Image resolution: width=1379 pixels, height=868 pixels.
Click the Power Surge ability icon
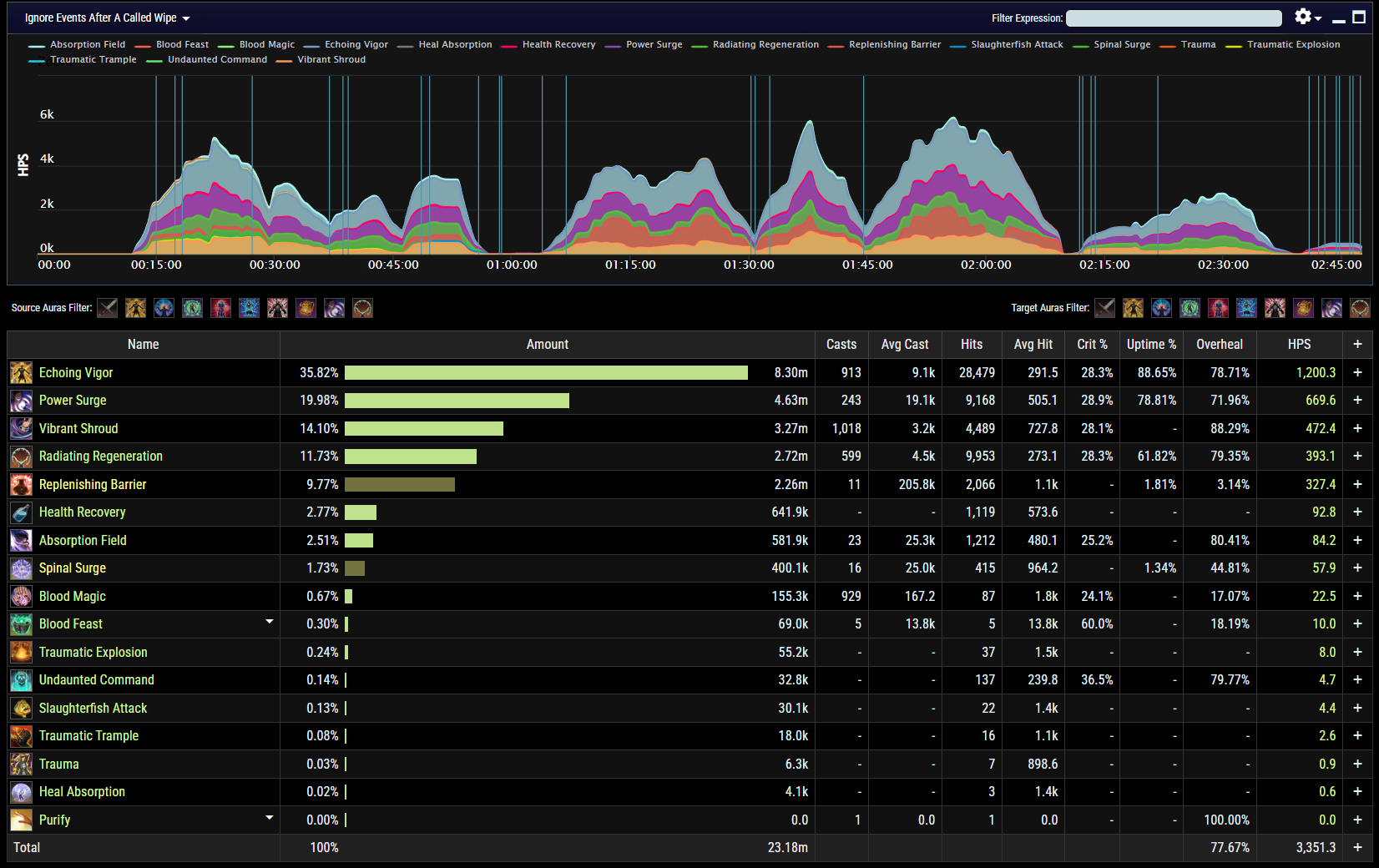coord(21,401)
